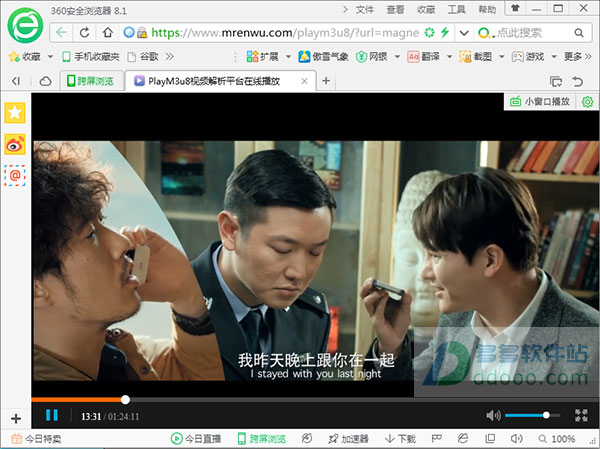The width and height of the screenshot is (600, 449).
Task: Click the security padlock icon in address bar
Action: [142, 33]
